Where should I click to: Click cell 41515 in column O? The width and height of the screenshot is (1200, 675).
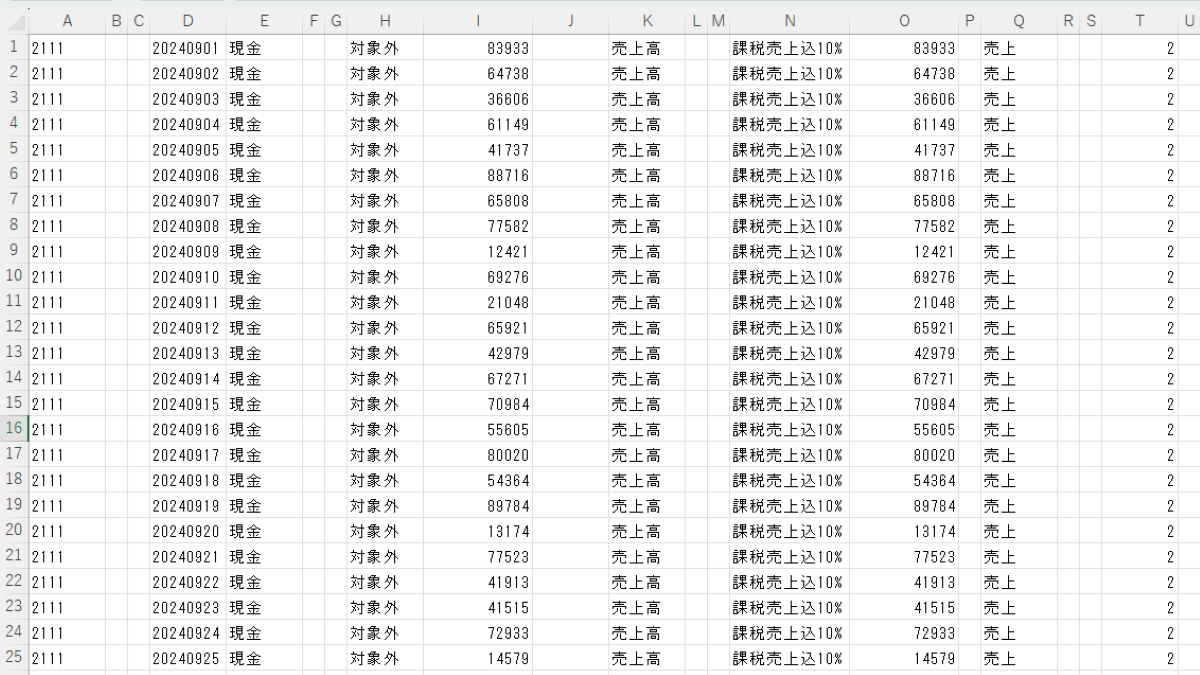point(904,607)
